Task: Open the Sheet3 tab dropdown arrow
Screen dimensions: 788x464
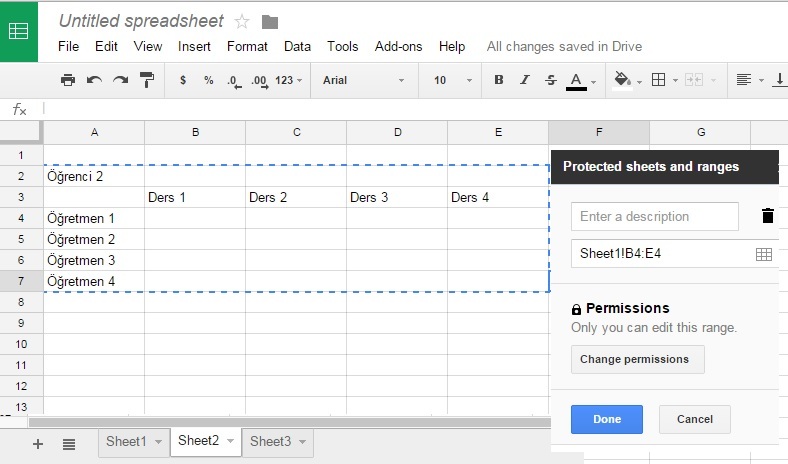Action: (x=303, y=442)
